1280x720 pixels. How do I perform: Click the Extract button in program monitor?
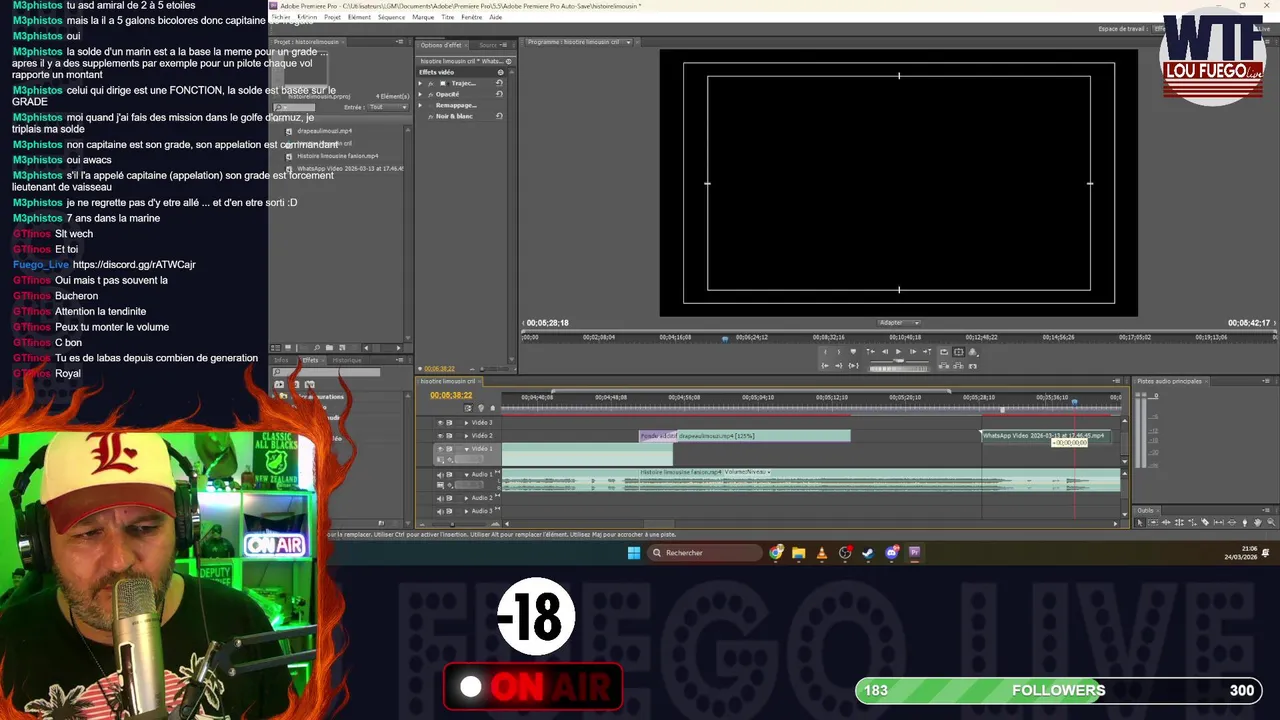958,366
